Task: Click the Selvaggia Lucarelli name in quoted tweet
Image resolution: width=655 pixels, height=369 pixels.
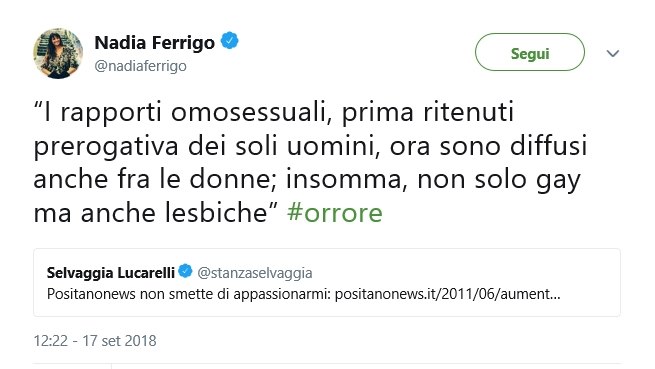Action: tap(111, 272)
